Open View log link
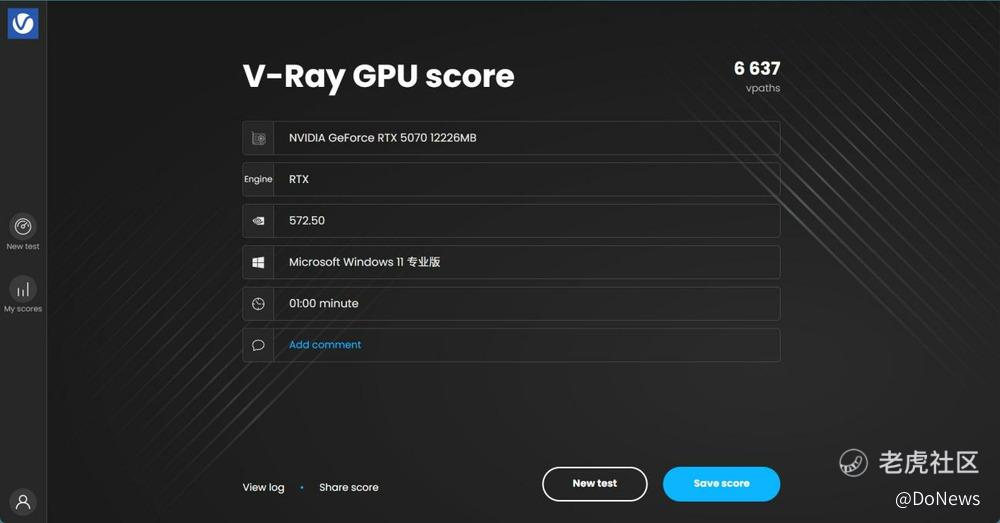This screenshot has width=1000, height=523. (263, 487)
